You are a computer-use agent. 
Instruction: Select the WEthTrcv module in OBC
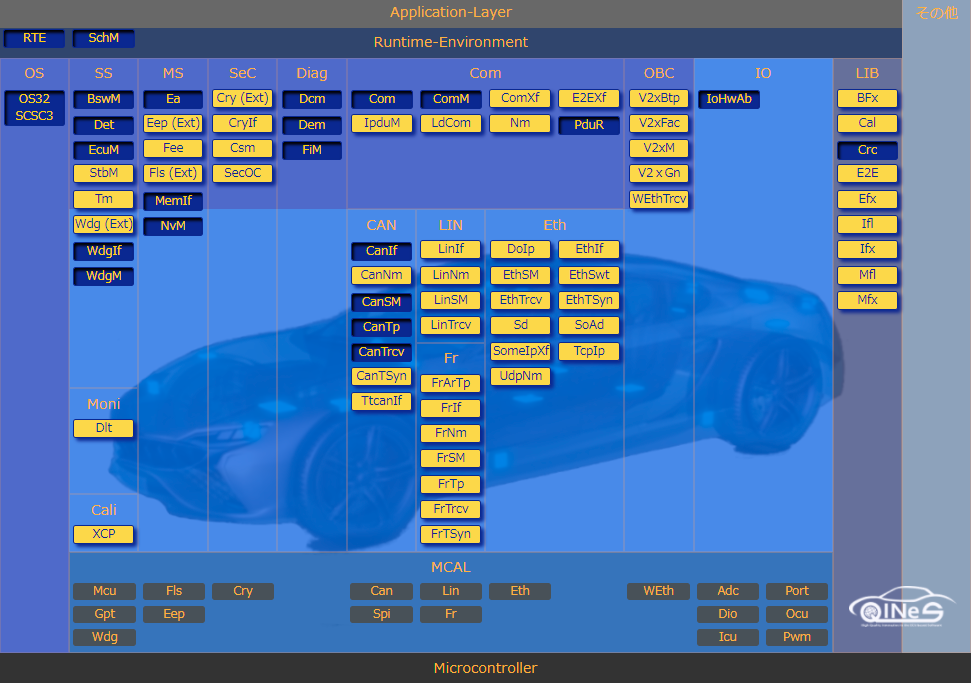coord(659,199)
